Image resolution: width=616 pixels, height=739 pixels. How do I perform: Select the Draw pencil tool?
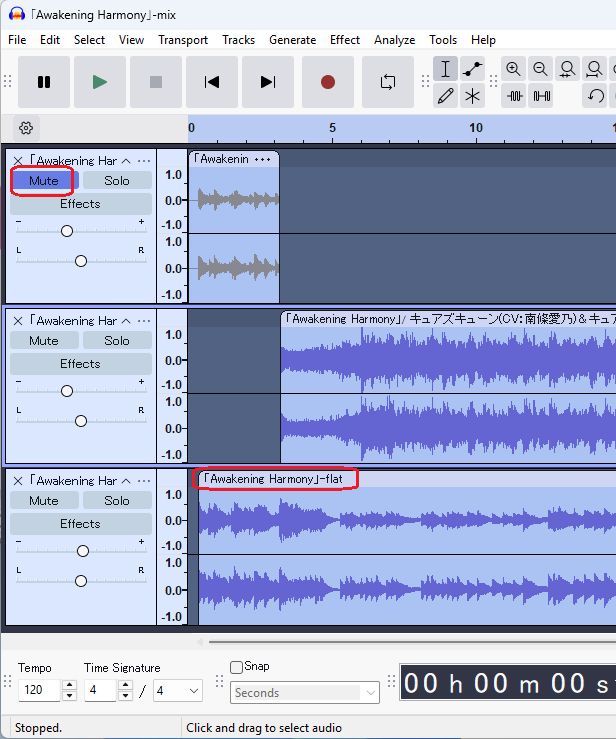point(445,96)
